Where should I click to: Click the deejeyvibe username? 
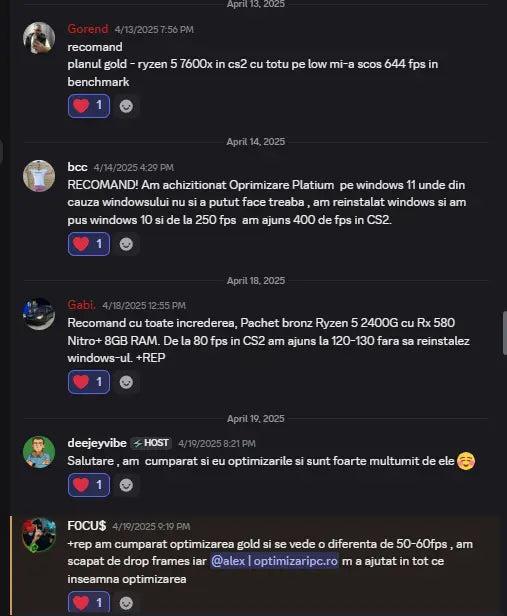pyautogui.click(x=97, y=443)
